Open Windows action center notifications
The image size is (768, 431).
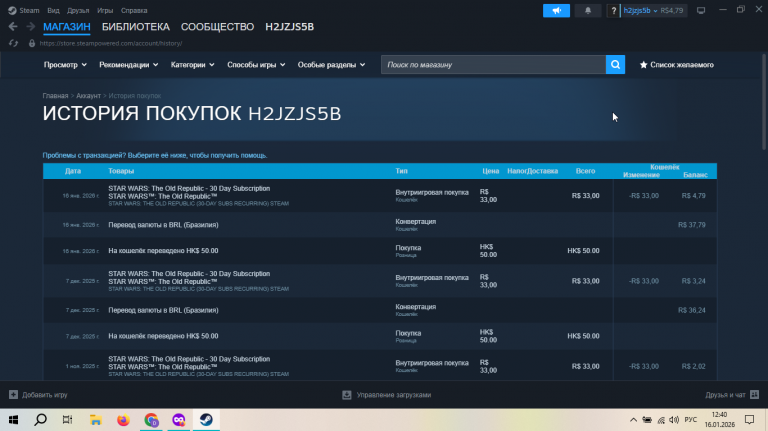pos(749,420)
